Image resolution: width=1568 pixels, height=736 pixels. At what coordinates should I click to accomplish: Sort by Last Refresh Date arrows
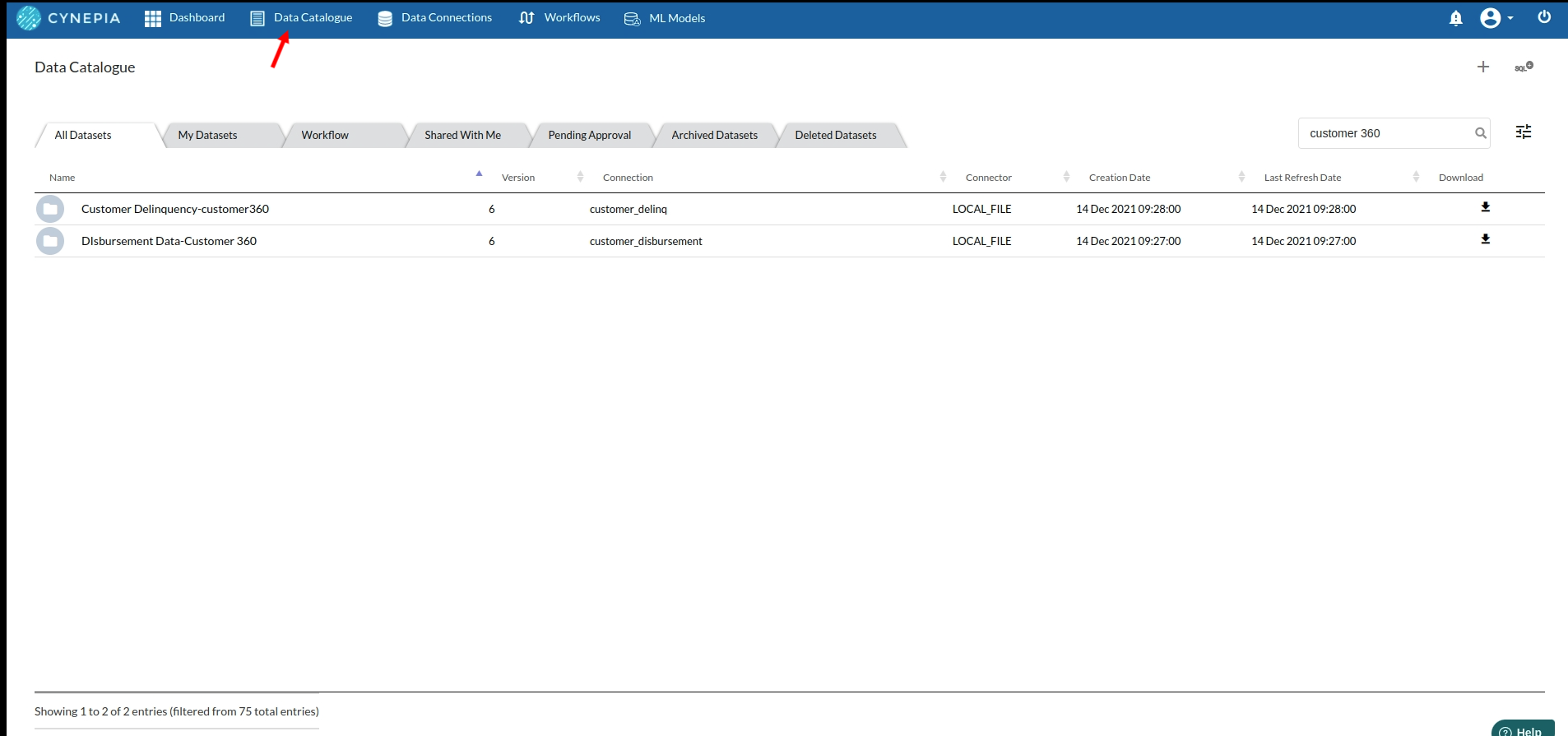[x=1416, y=177]
